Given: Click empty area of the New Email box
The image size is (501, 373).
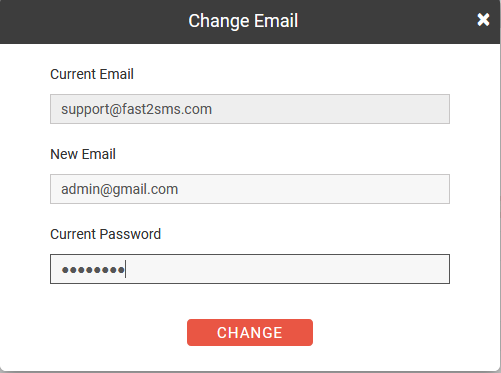Looking at the screenshot, I should pyautogui.click(x=313, y=189).
